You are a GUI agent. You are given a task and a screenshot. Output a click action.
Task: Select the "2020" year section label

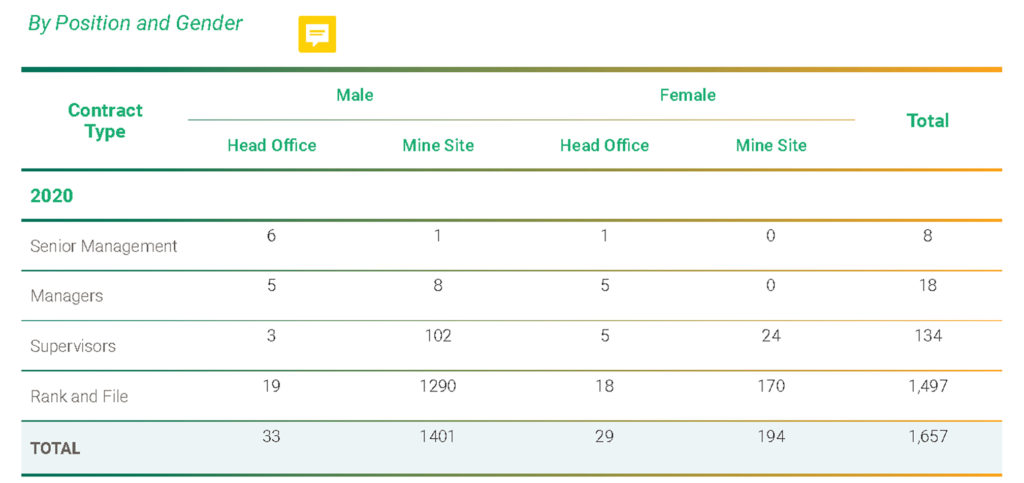pyautogui.click(x=52, y=196)
